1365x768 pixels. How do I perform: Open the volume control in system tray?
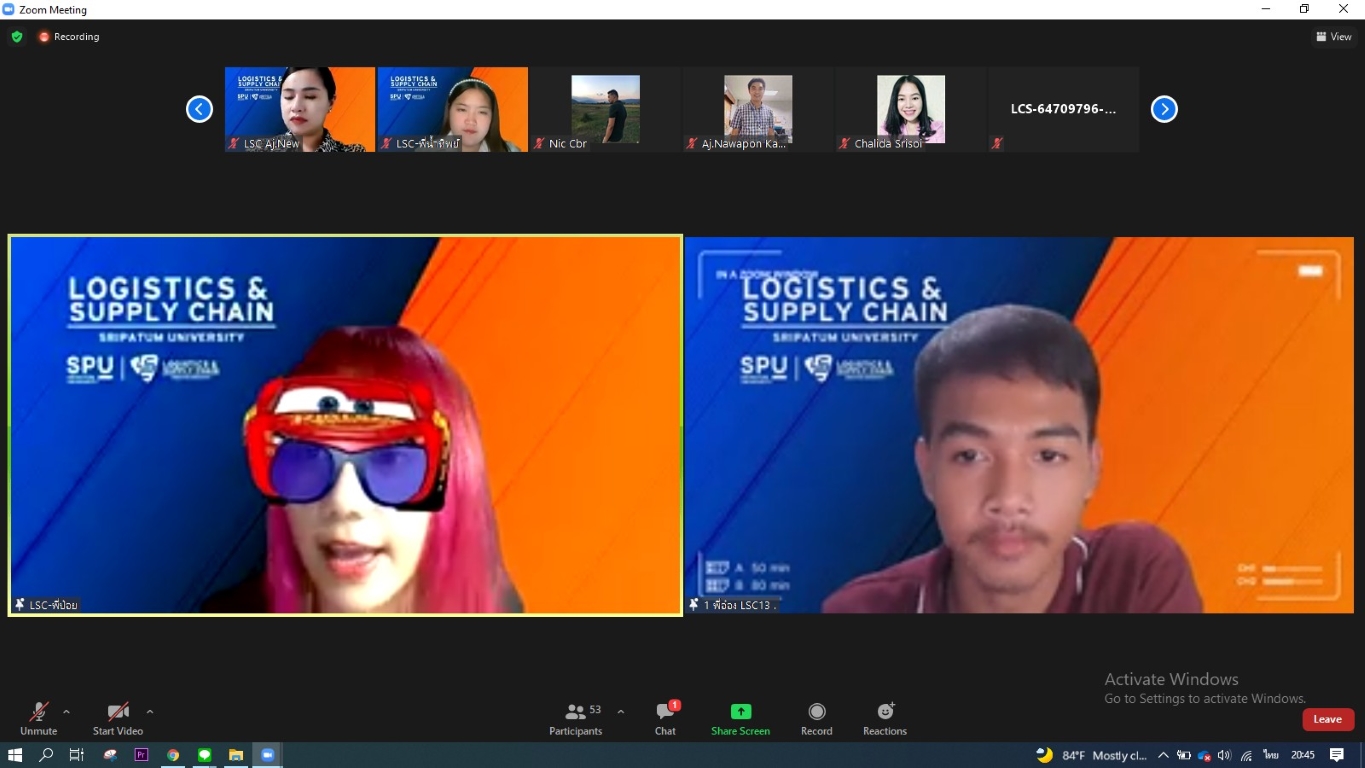coord(1225,755)
